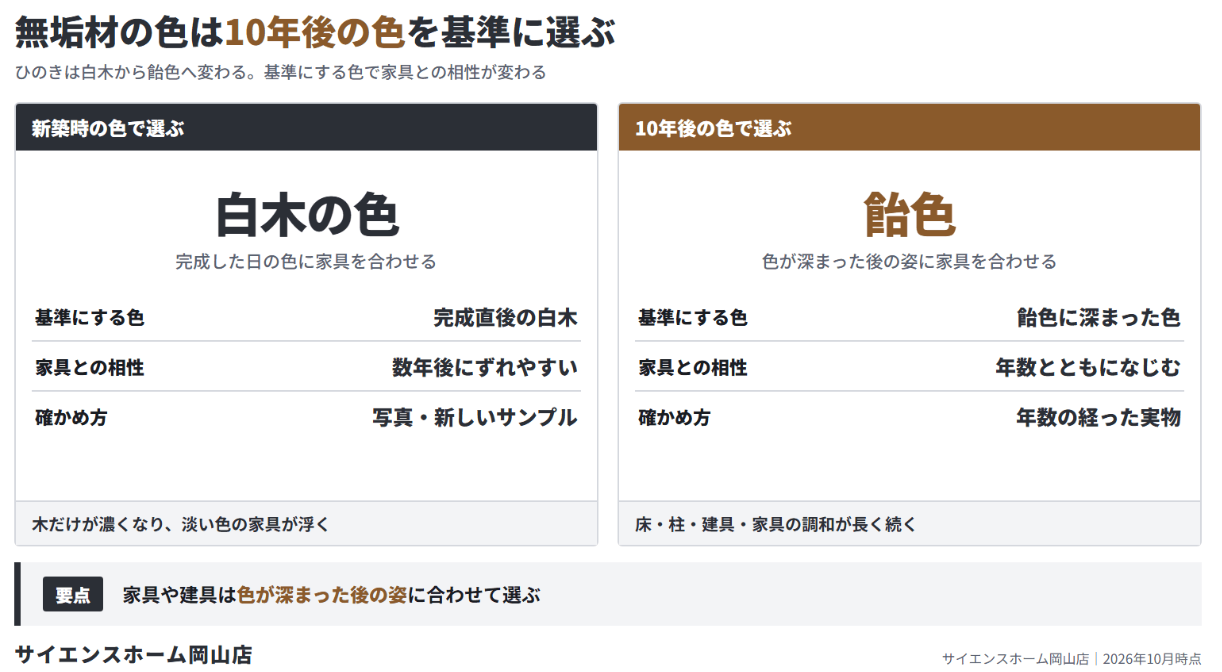1222x672 pixels.
Task: Click the value 年数とともになじむ
Action: [x=1088, y=367]
